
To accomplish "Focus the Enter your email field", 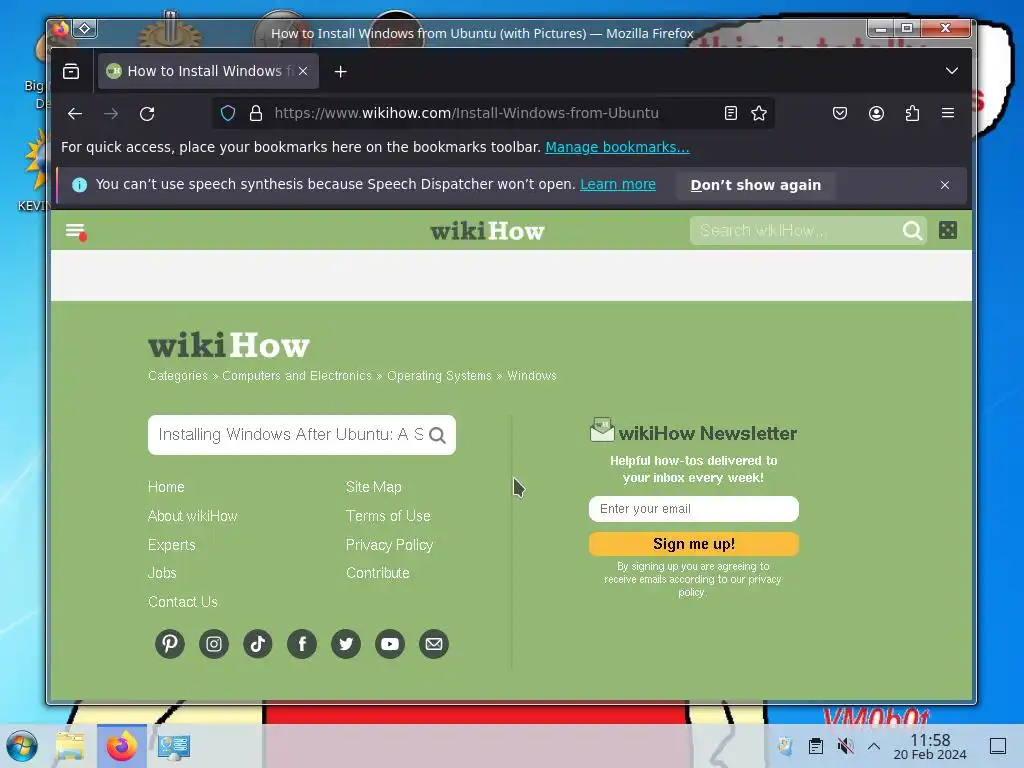I will 694,509.
